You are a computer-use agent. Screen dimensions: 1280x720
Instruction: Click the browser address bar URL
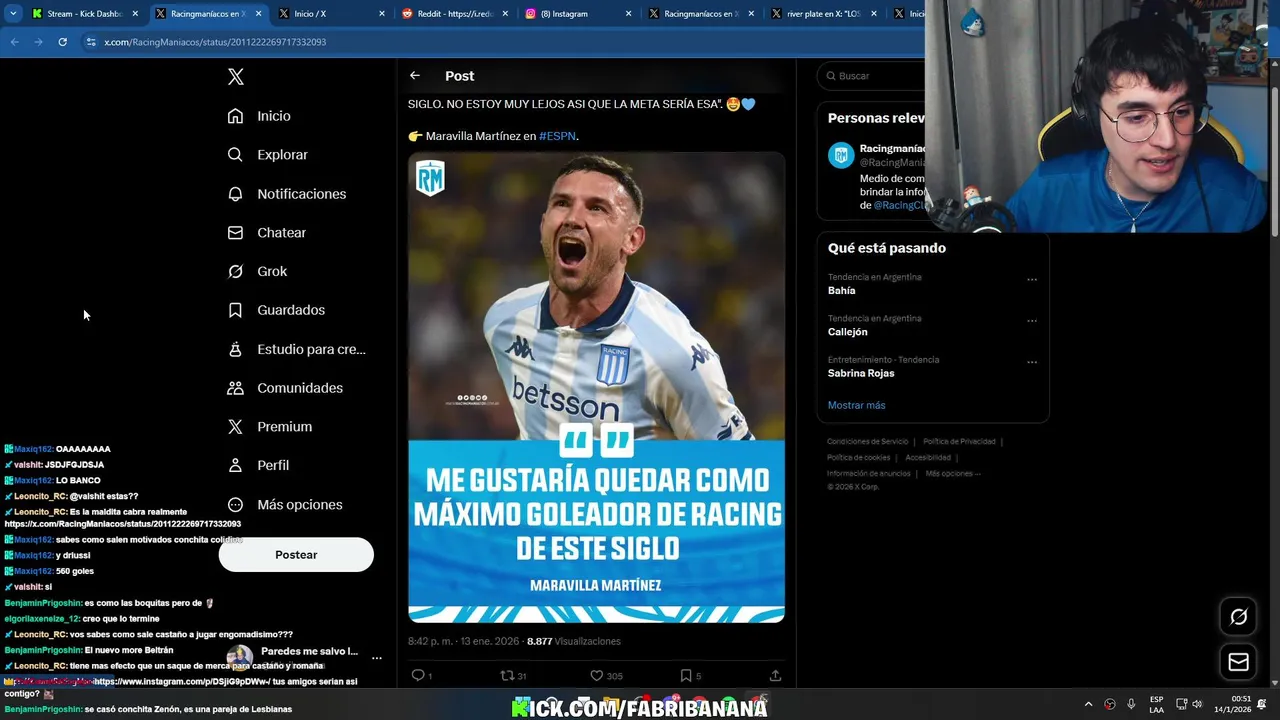215,42
